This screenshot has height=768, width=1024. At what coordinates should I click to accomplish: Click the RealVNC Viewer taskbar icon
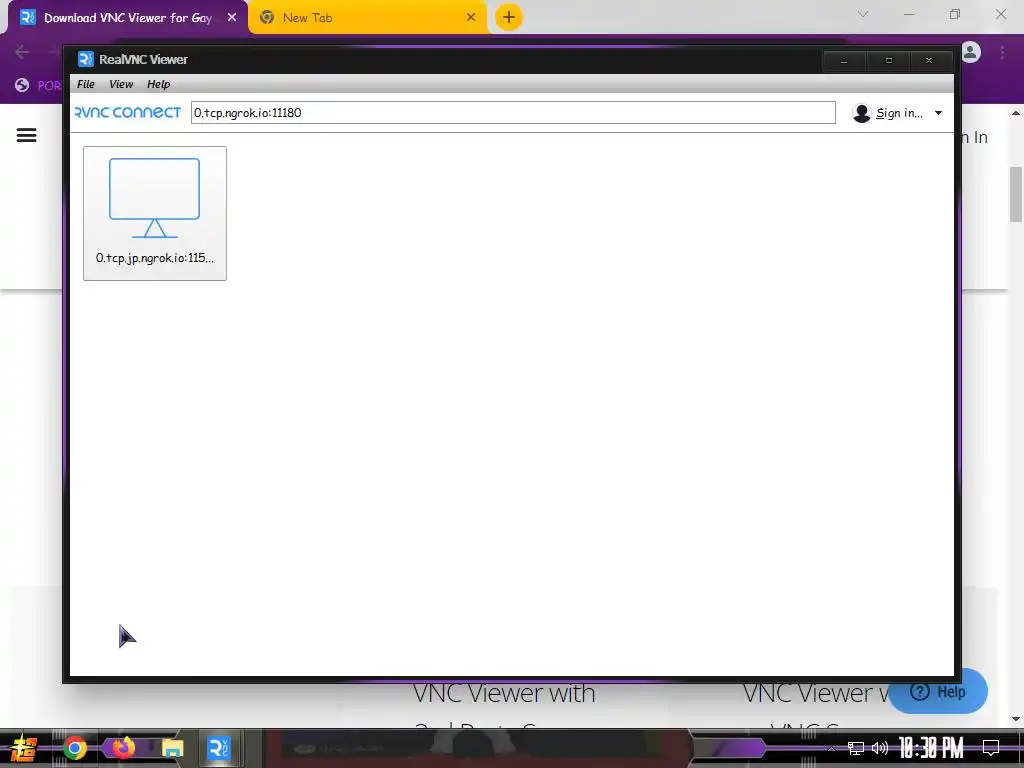(x=218, y=748)
